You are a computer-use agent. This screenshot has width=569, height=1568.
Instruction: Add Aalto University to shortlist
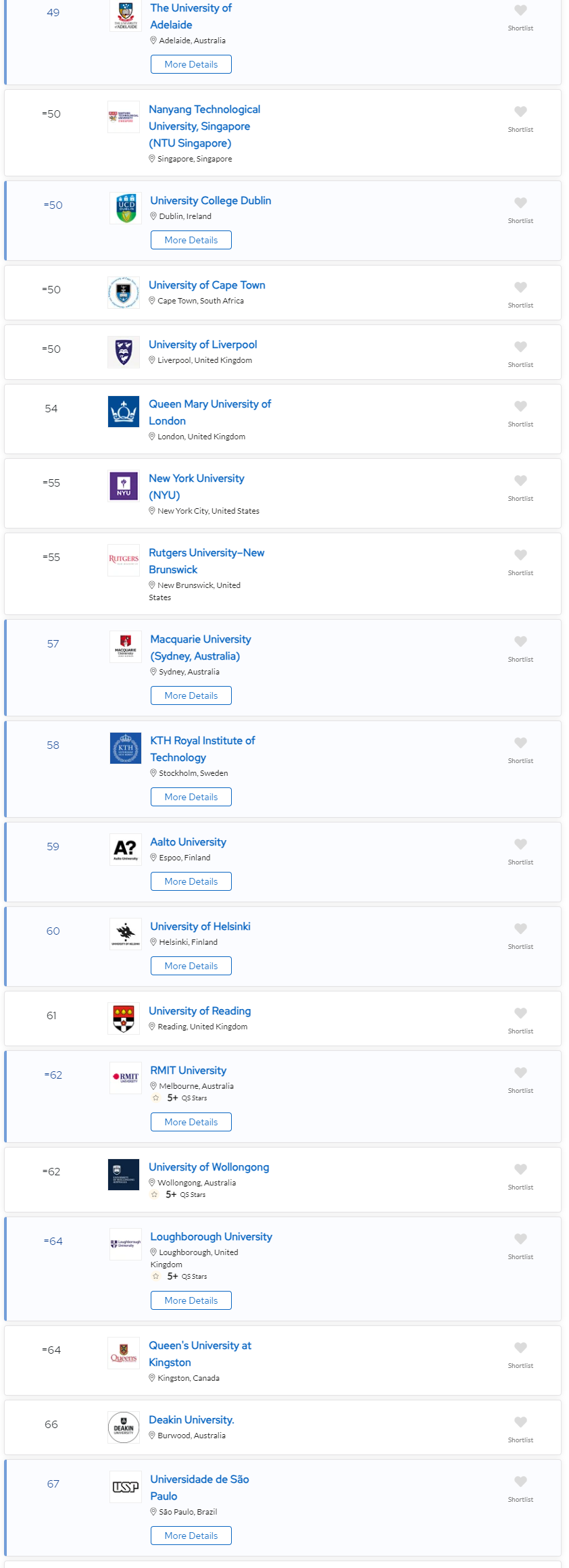click(520, 844)
